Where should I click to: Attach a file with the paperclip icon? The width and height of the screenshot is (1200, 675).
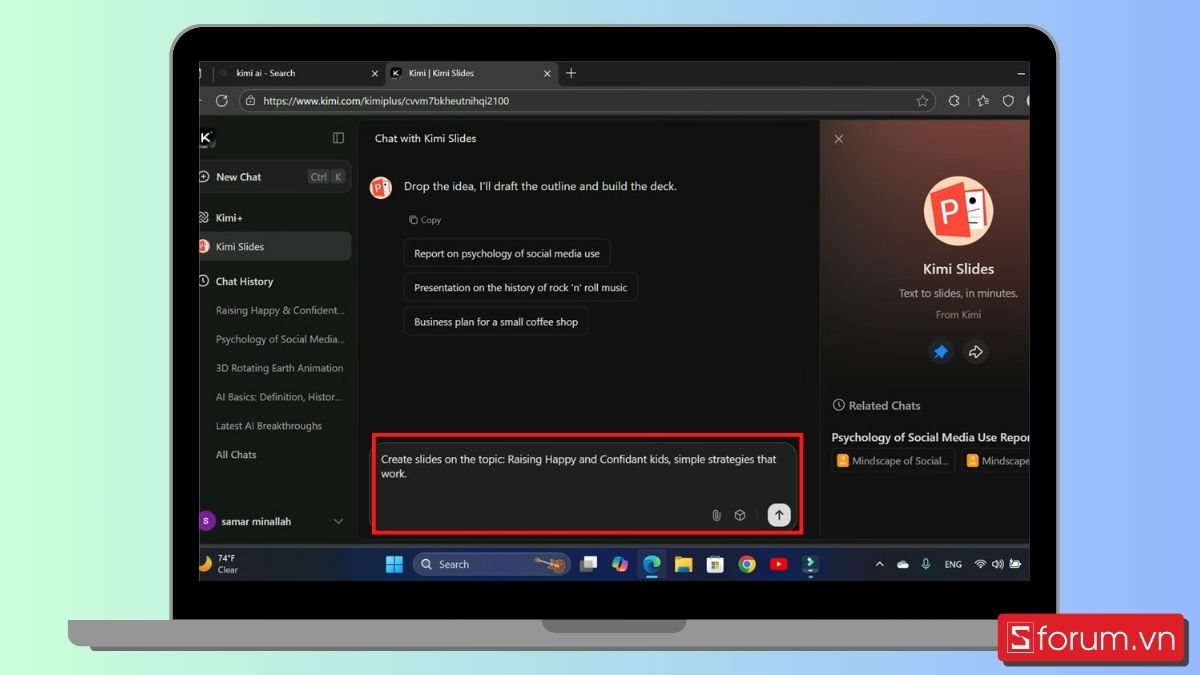coord(716,515)
